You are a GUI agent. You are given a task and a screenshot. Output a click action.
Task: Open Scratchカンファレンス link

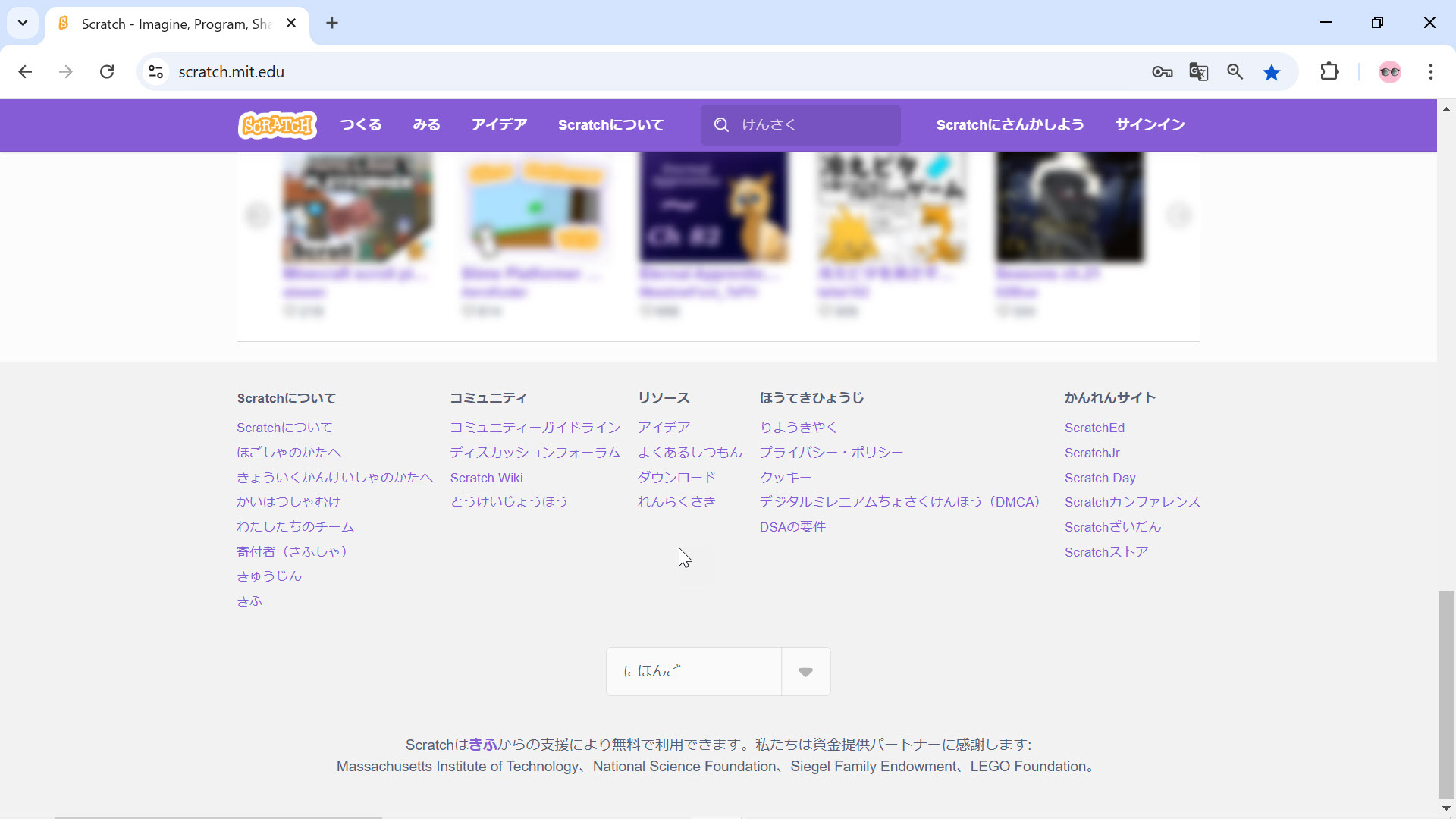(1133, 502)
